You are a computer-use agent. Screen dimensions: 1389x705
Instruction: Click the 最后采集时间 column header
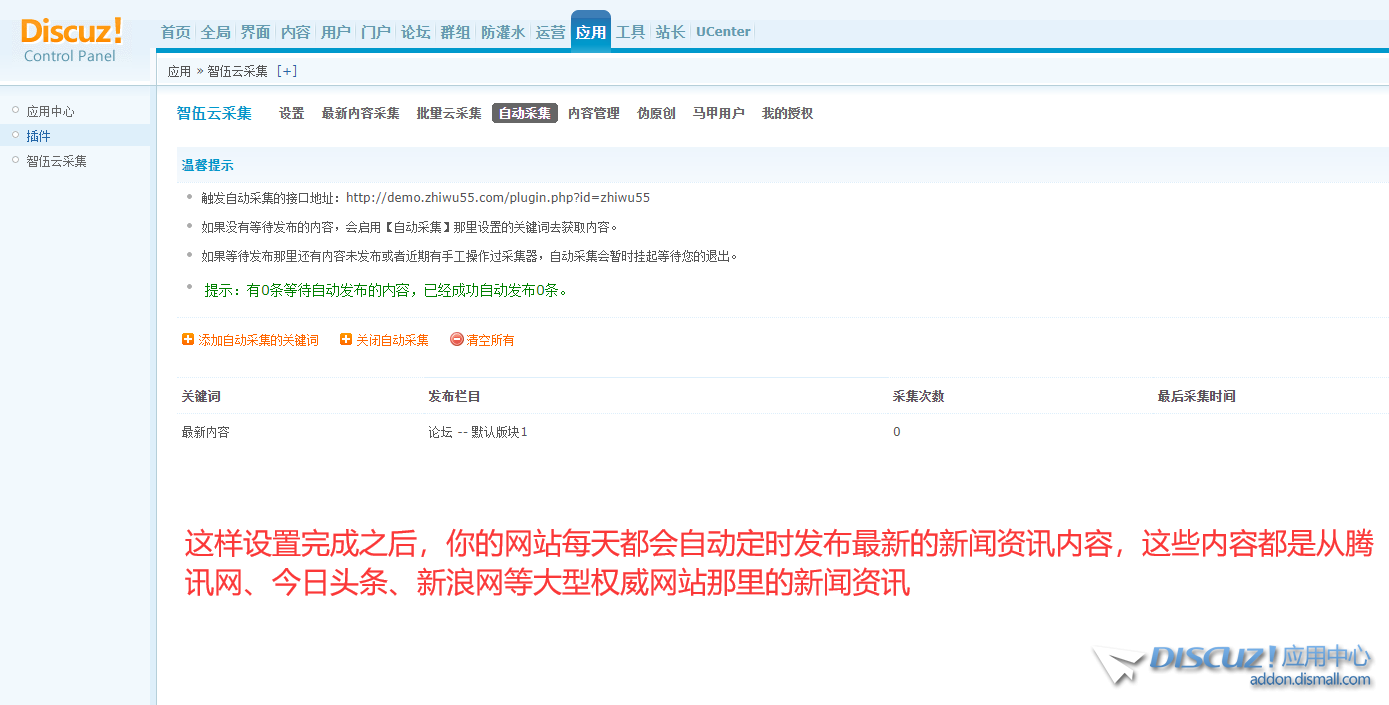click(x=1196, y=396)
